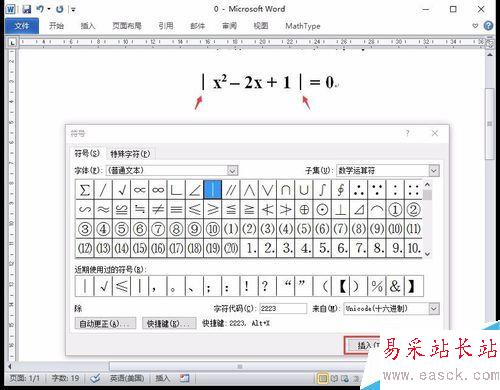500x390 pixels.
Task: Select the circled number ① symbol
Action: pos(395,209)
